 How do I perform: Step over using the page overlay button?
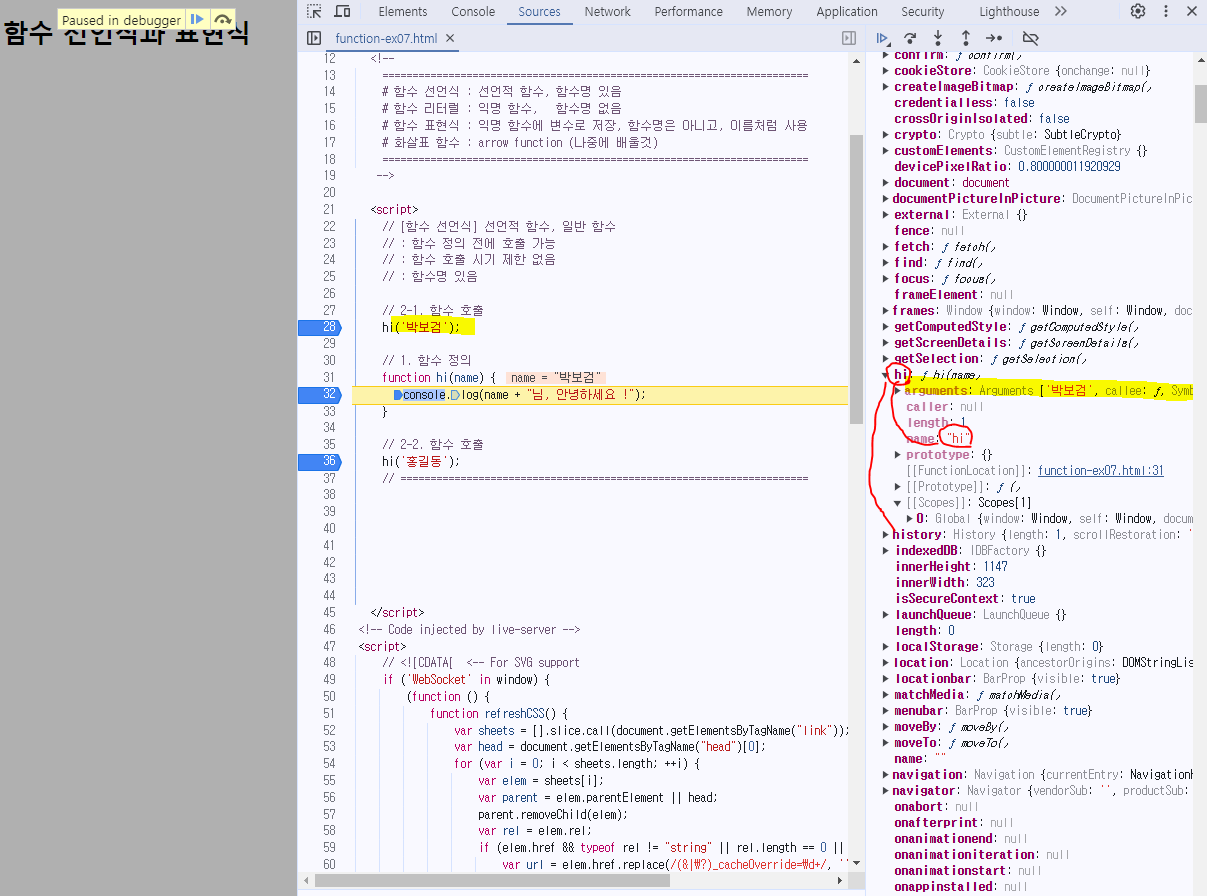pos(223,19)
